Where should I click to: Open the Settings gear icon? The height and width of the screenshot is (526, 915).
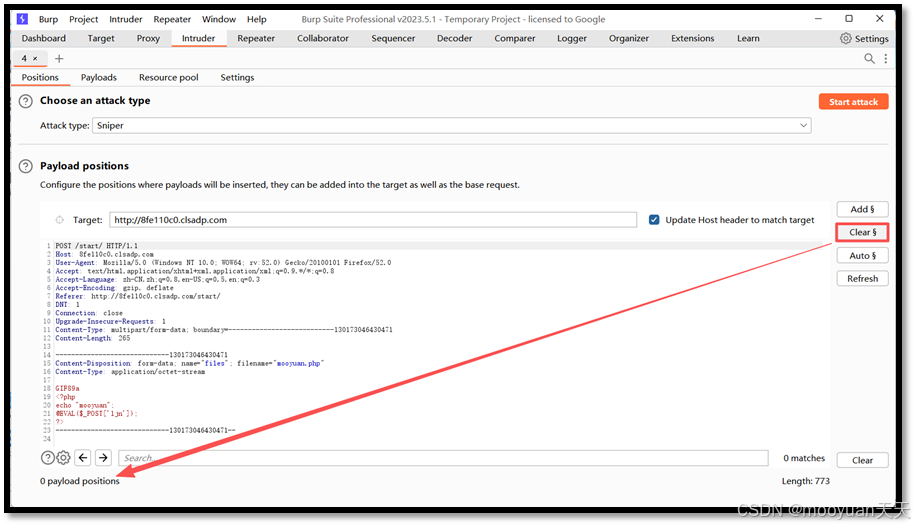[x=845, y=39]
